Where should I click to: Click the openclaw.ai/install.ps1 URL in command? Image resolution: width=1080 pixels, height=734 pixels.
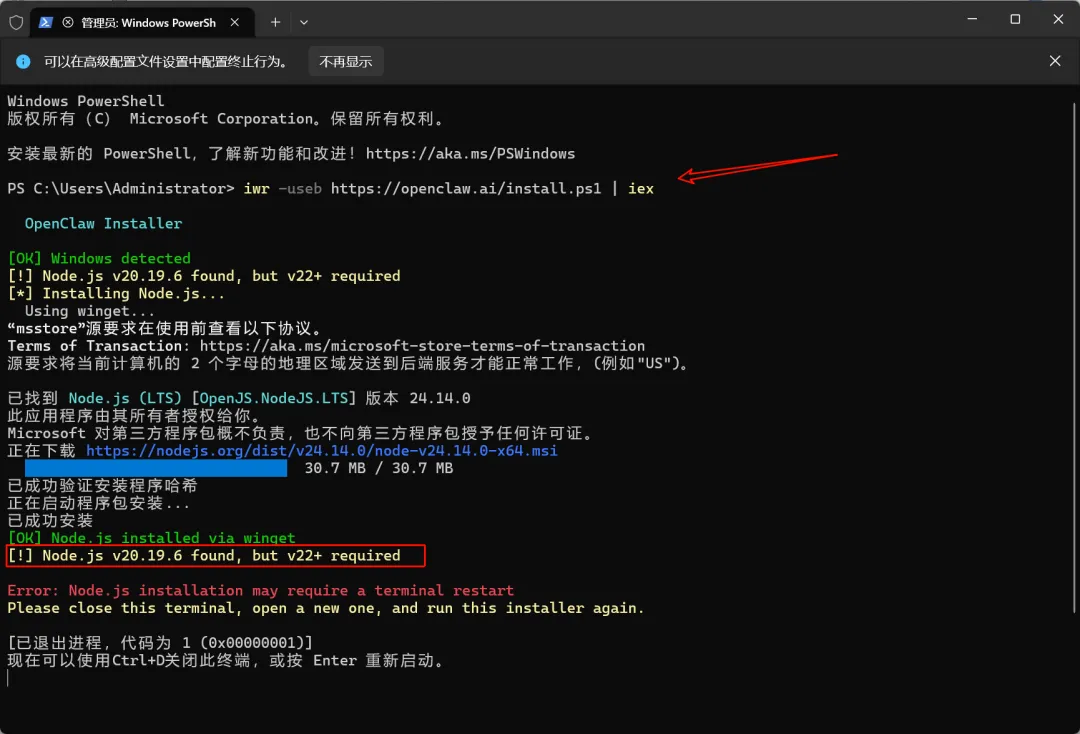coord(466,189)
